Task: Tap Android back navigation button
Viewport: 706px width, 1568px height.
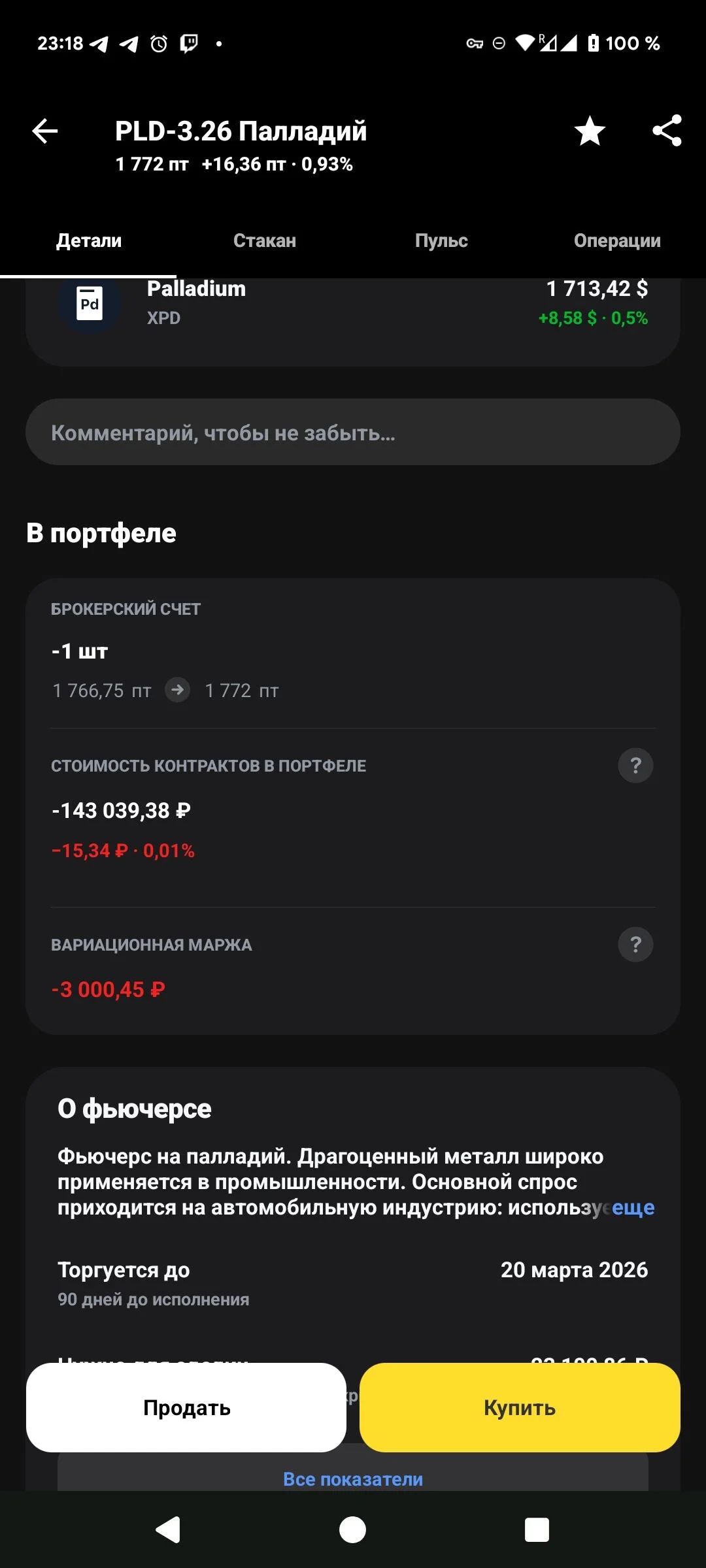Action: [168, 1529]
